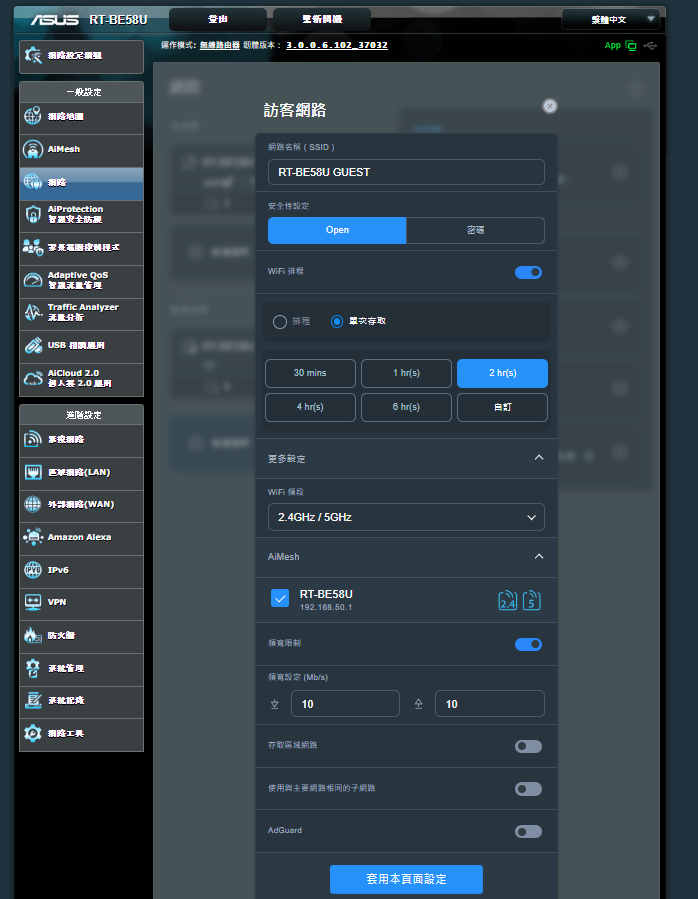This screenshot has height=899, width=698.
Task: Click the green App devices icon
Action: tap(631, 46)
